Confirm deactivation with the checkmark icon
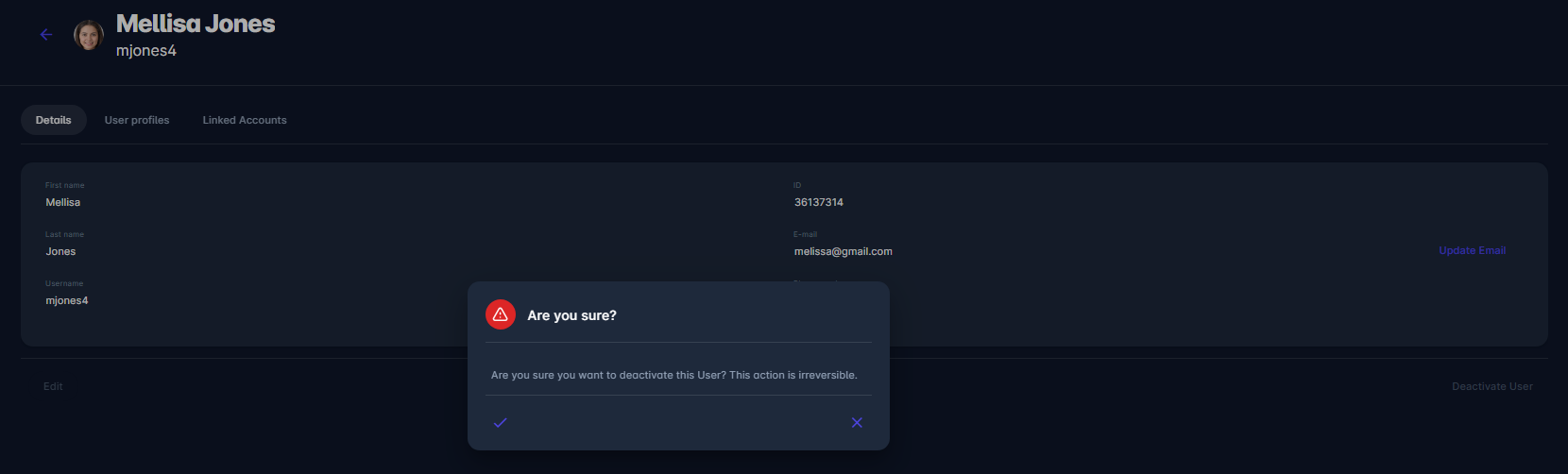This screenshot has width=1568, height=474. 501,422
